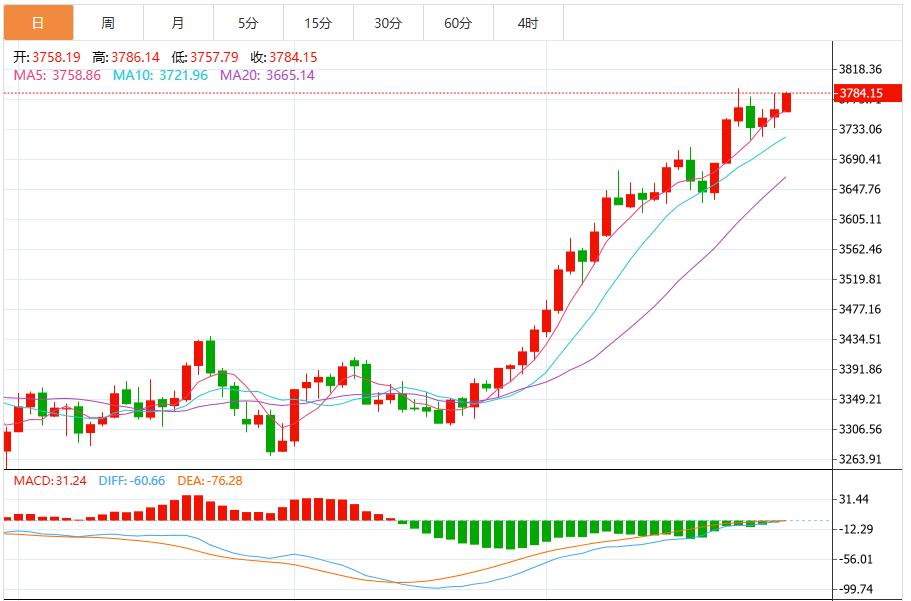
Task: Click the current price tag 3784.15
Action: coord(860,94)
